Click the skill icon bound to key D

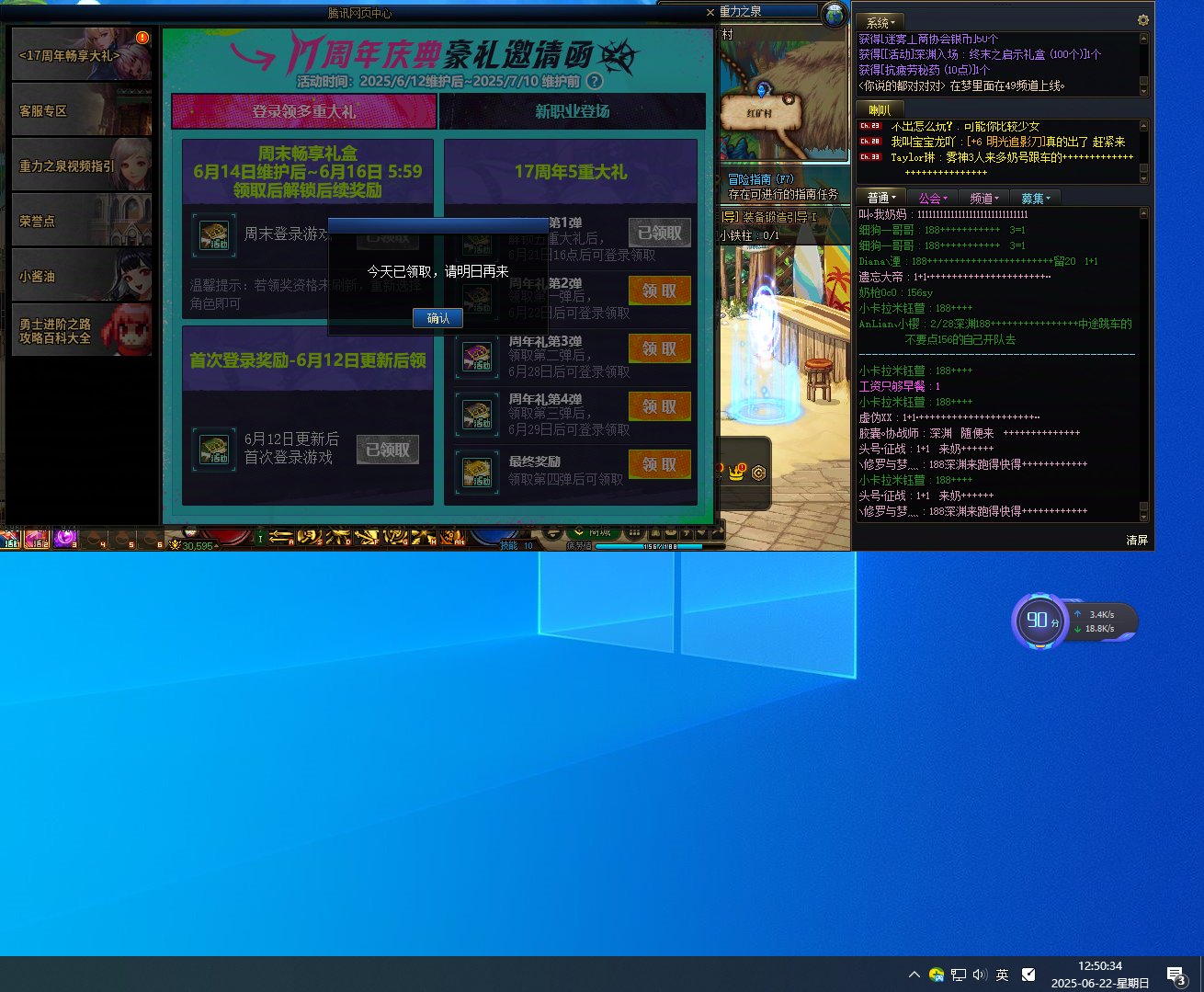click(337, 536)
